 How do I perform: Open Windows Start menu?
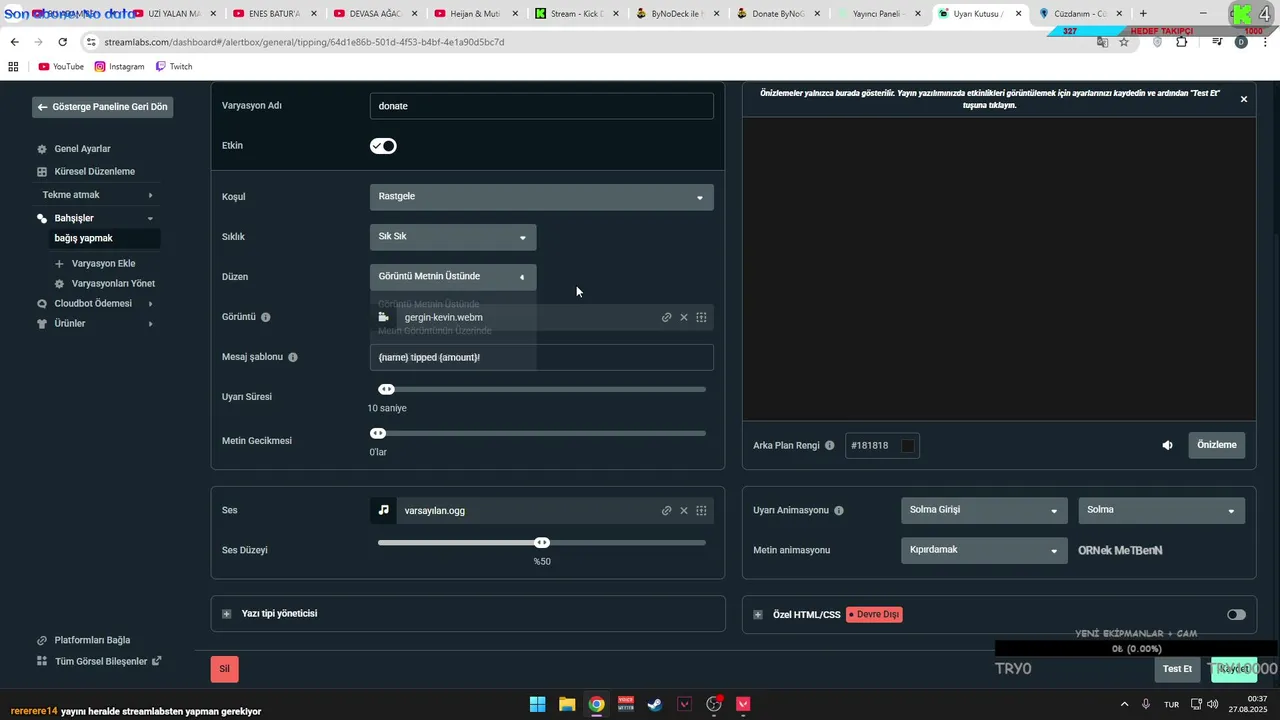(x=537, y=704)
